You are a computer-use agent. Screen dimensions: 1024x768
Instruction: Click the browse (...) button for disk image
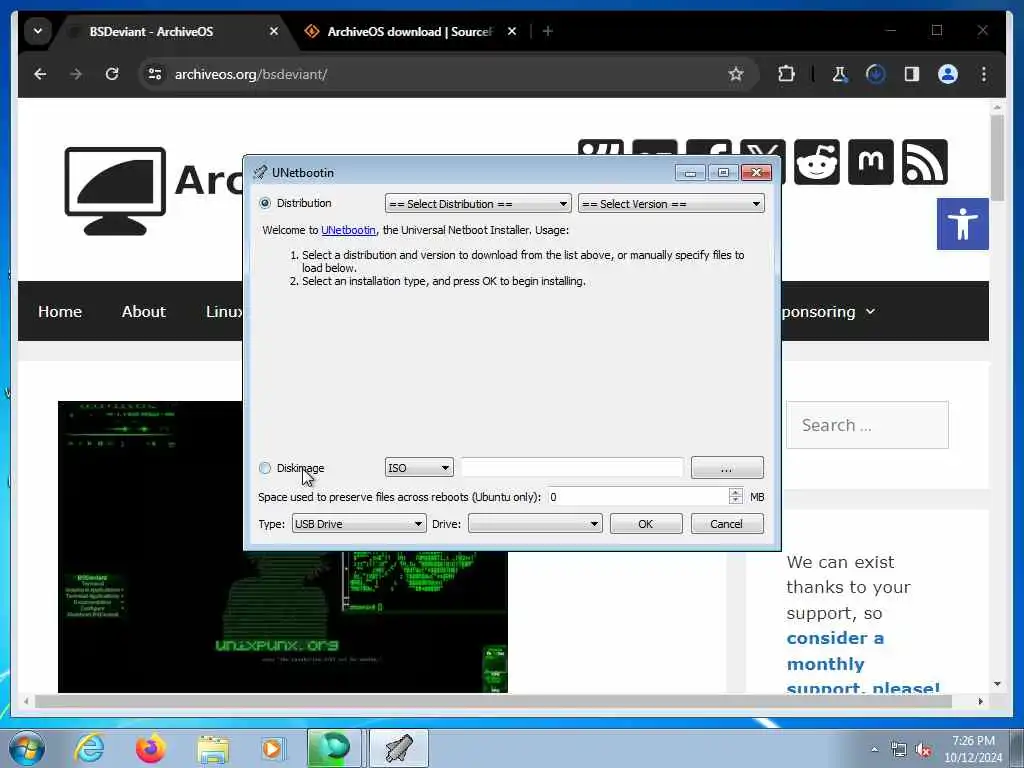(x=727, y=468)
